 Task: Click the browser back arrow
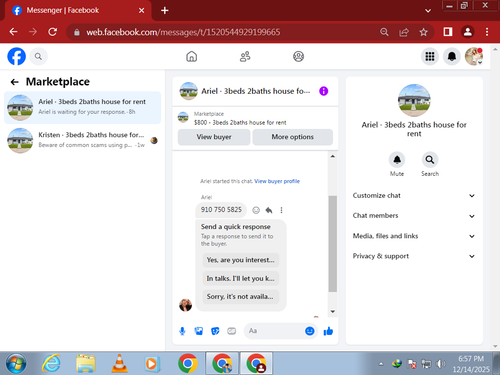tap(13, 32)
